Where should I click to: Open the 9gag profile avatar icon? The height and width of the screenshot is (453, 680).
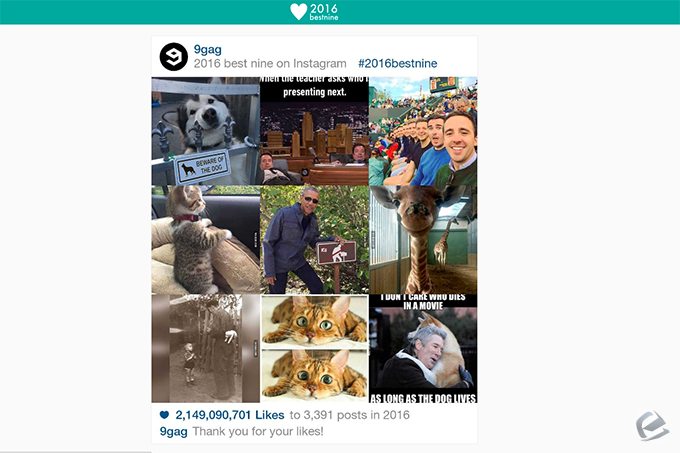click(173, 57)
